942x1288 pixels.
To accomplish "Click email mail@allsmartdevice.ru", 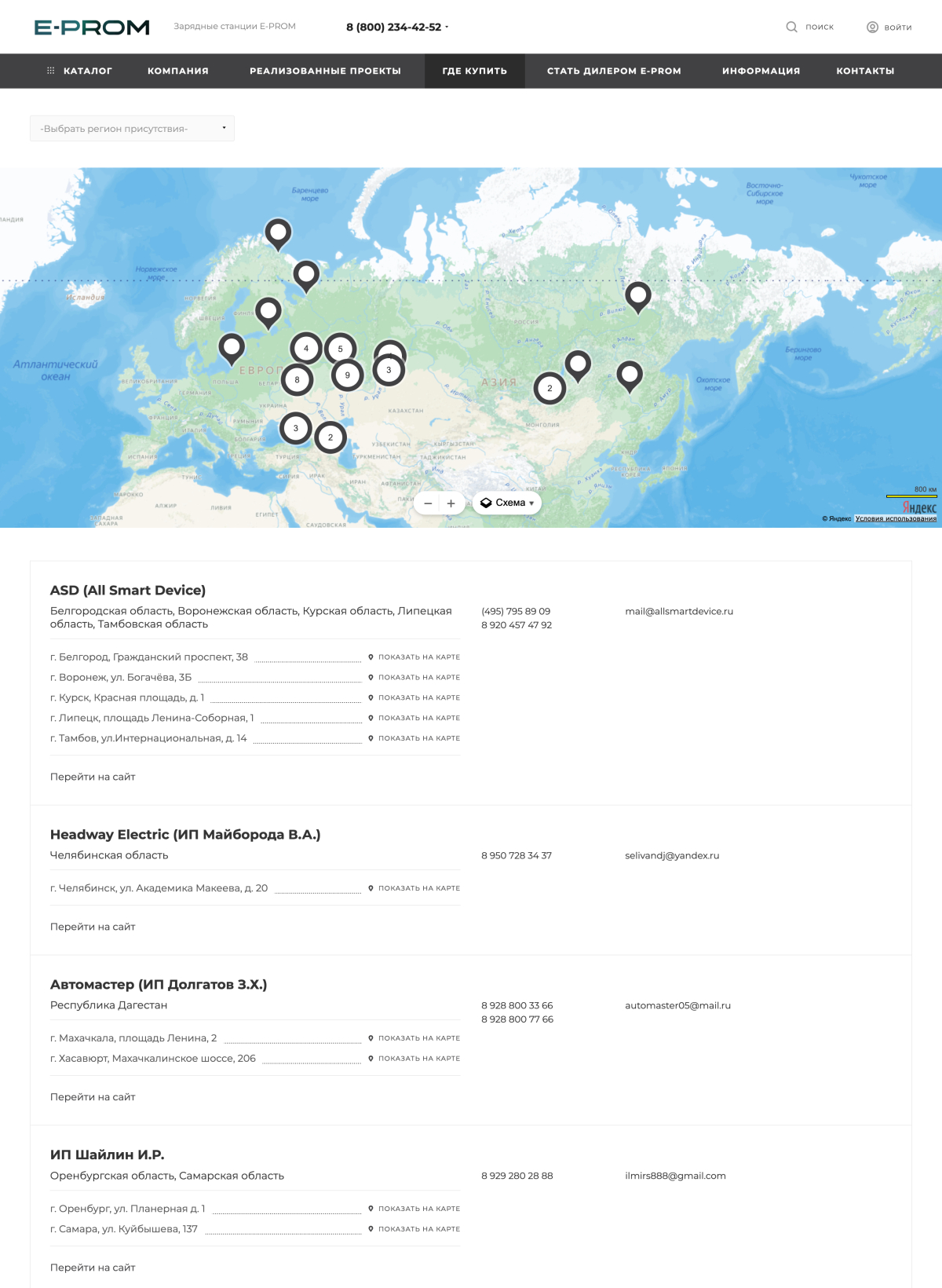I will pyautogui.click(x=679, y=612).
